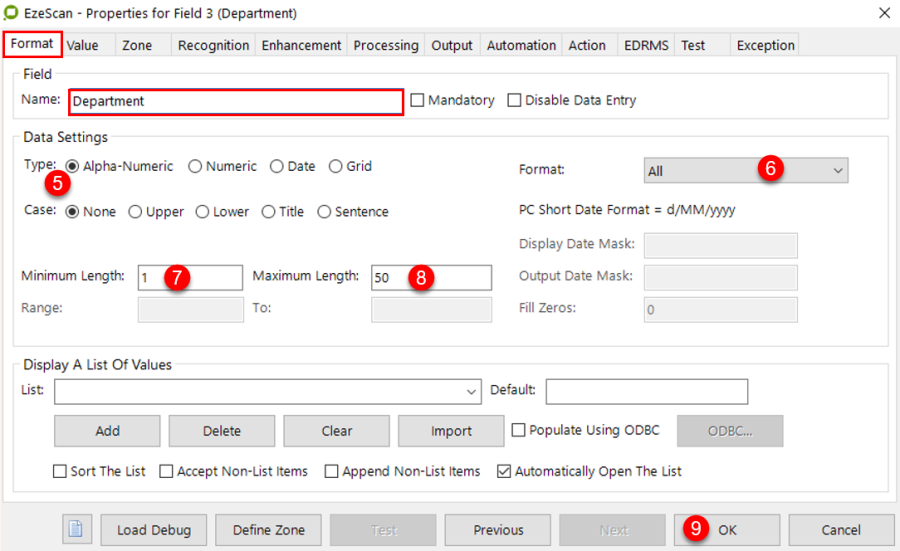Enable the Sort The List checkbox
The width and height of the screenshot is (900, 551).
coord(60,471)
